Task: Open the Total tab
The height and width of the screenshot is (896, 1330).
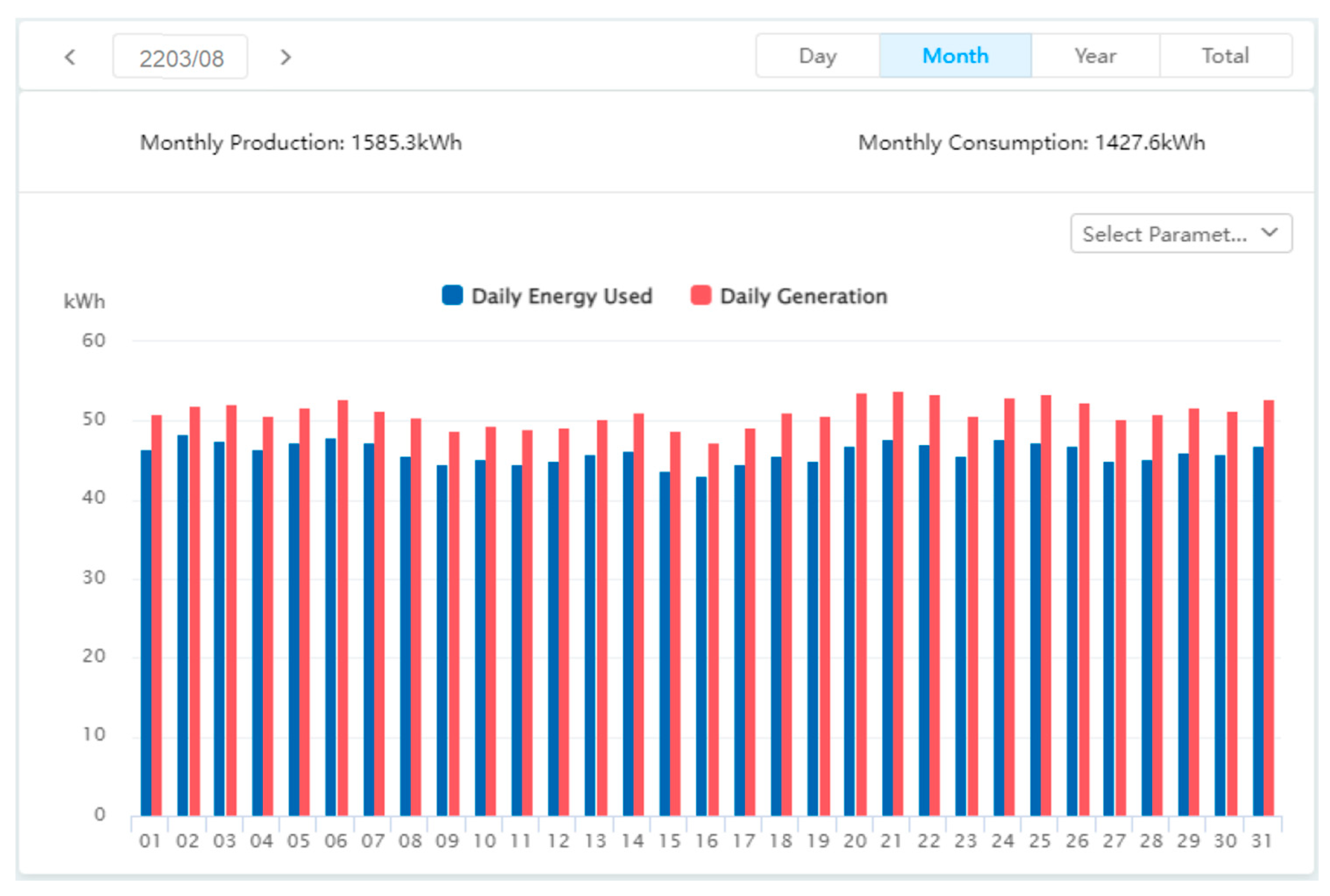Action: point(1225,55)
